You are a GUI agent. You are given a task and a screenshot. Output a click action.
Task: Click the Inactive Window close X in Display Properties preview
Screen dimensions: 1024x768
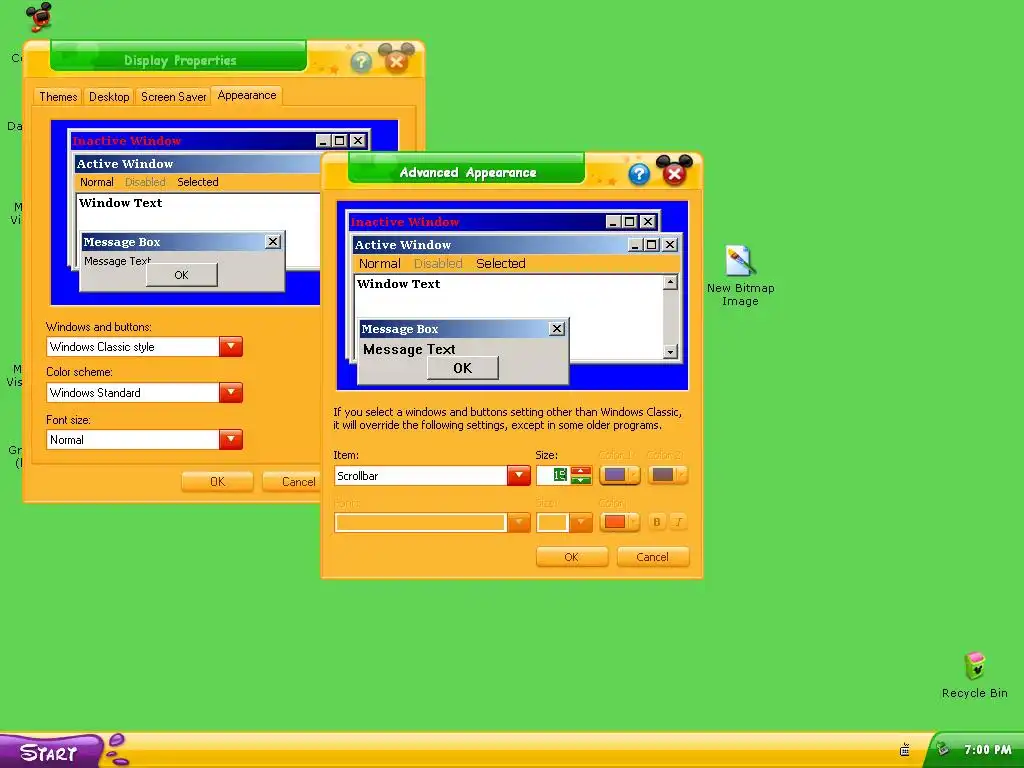358,140
